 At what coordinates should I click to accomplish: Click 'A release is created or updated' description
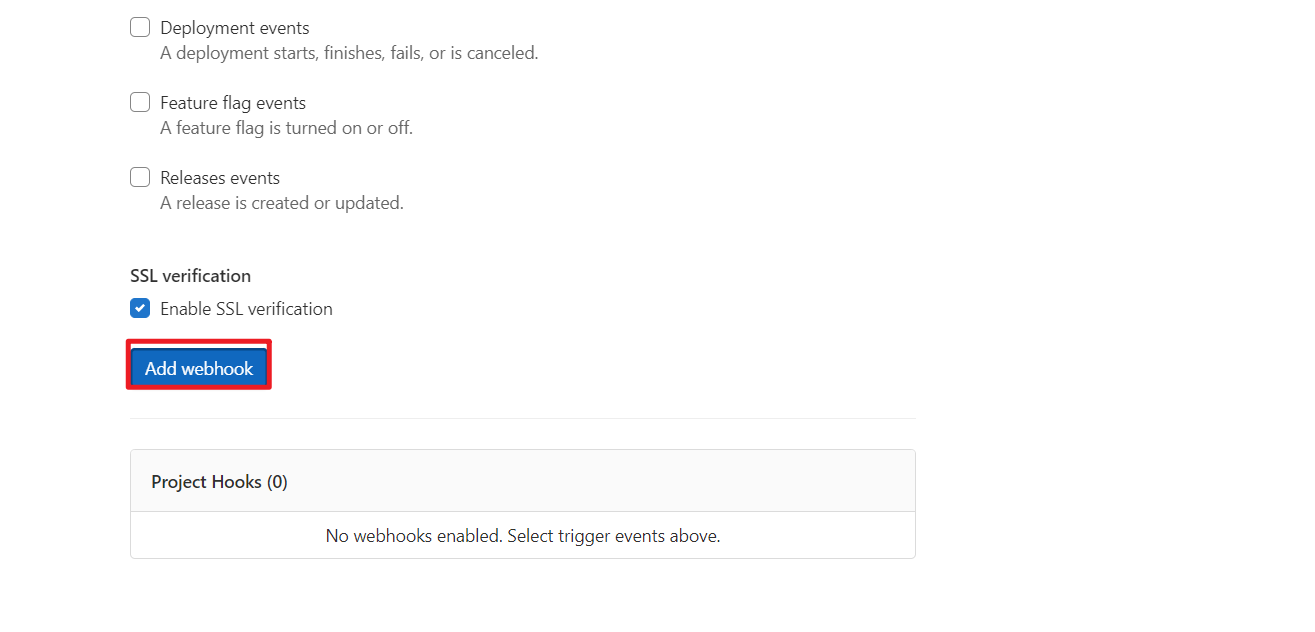coord(282,203)
